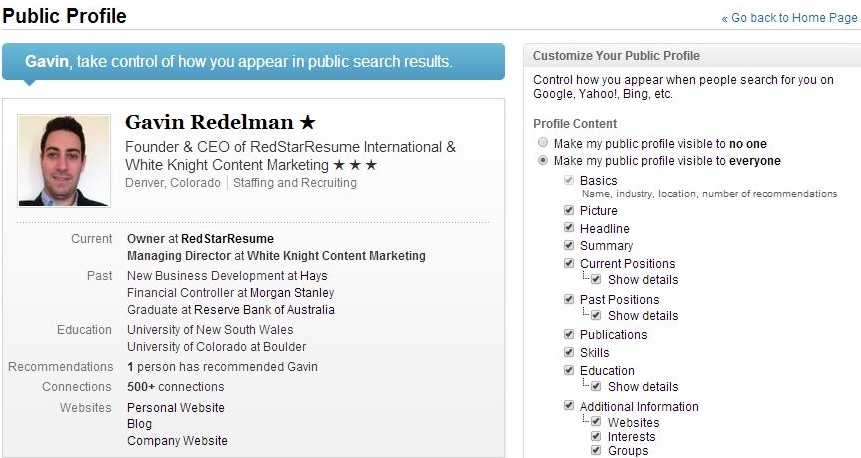Uncheck Additional Information checkbox

tap(569, 406)
